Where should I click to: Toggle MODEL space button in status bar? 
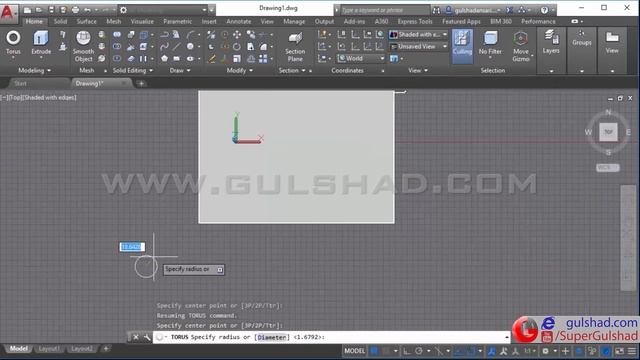[354, 351]
